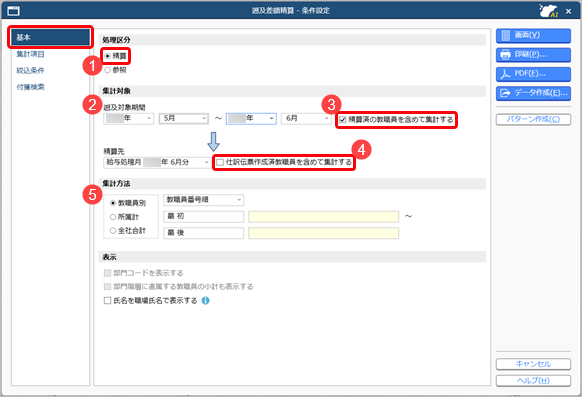Image resolution: width=582 pixels, height=397 pixels.
Task: Open the end year dropdown
Action: pos(251,118)
